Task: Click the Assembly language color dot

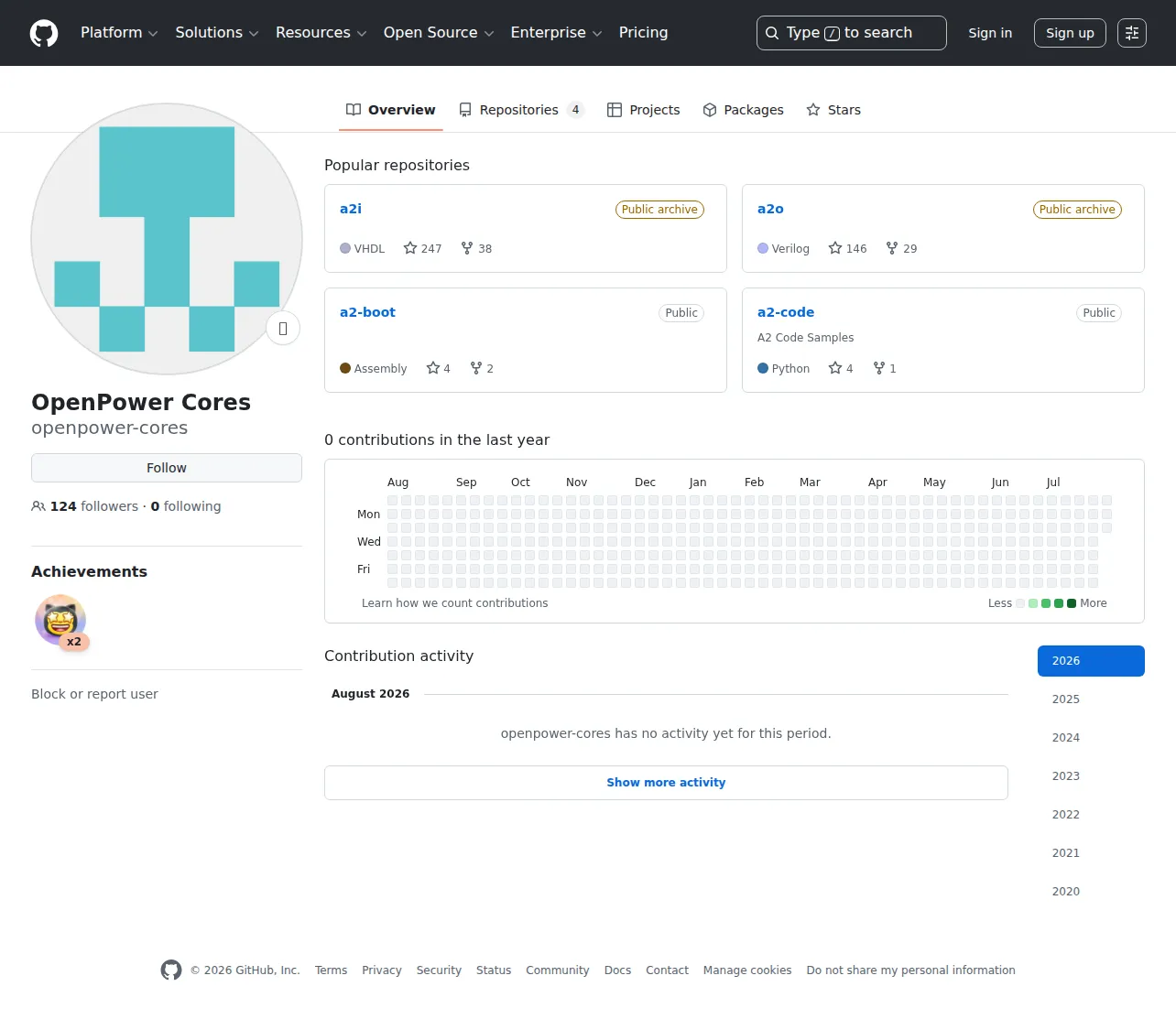Action: (x=345, y=368)
